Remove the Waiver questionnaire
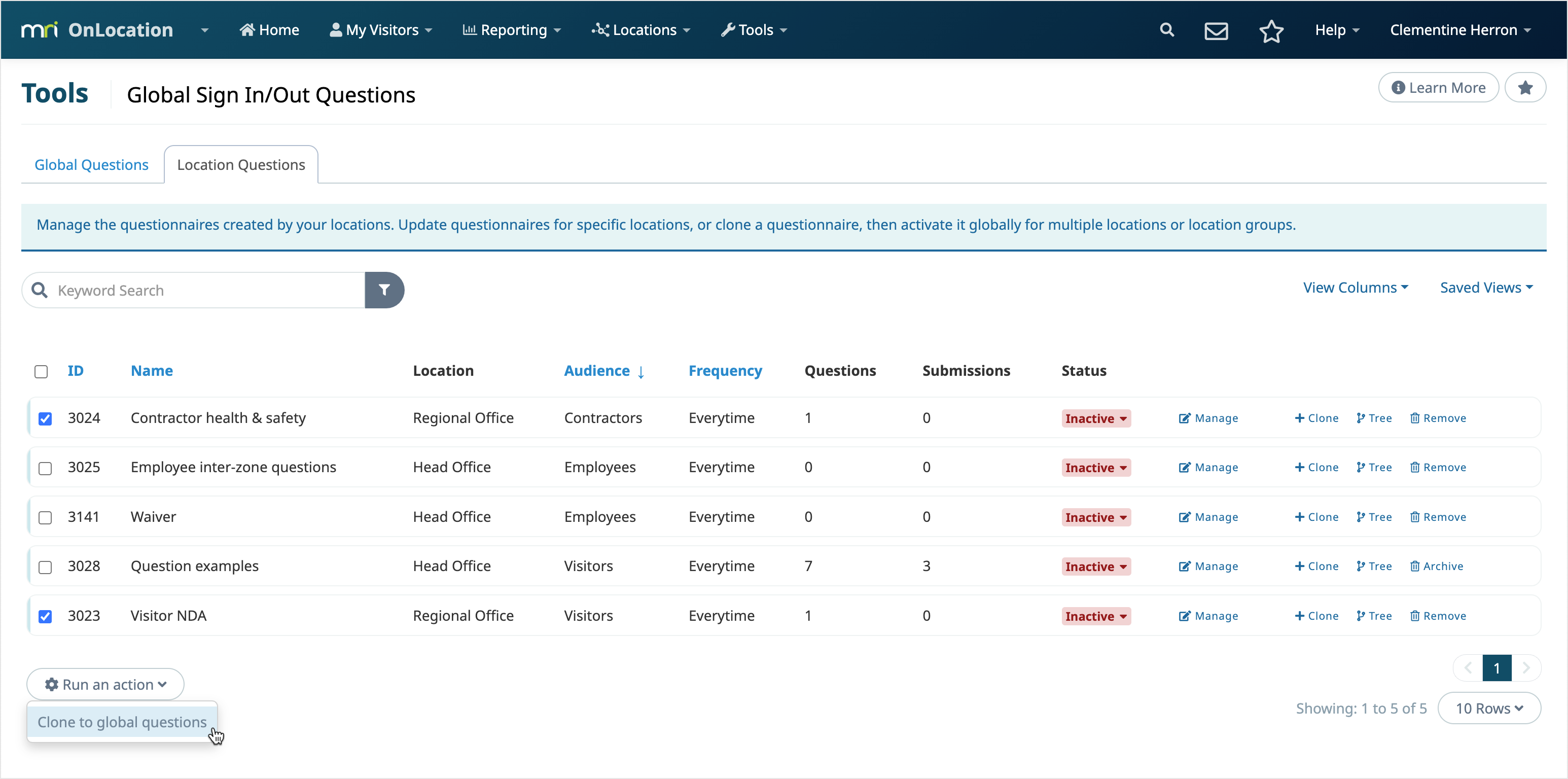 [1438, 517]
